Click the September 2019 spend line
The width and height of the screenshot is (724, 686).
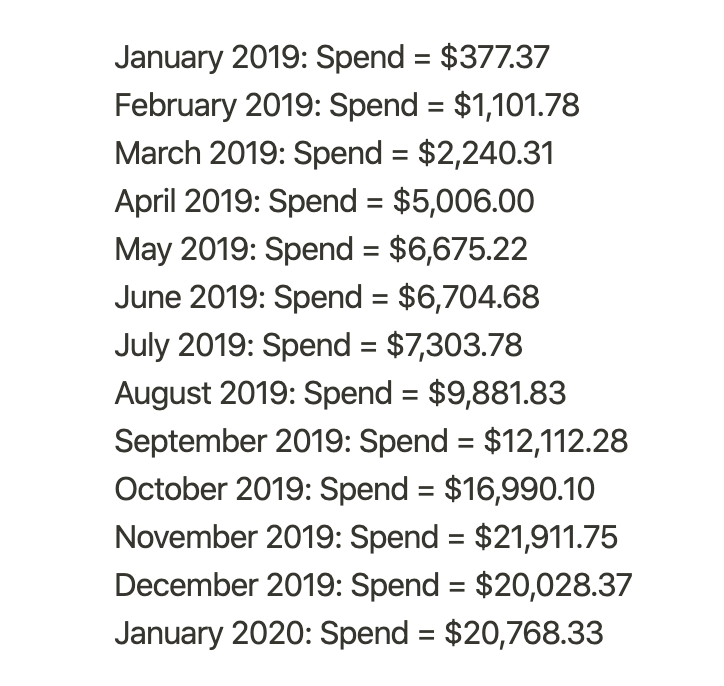point(371,442)
